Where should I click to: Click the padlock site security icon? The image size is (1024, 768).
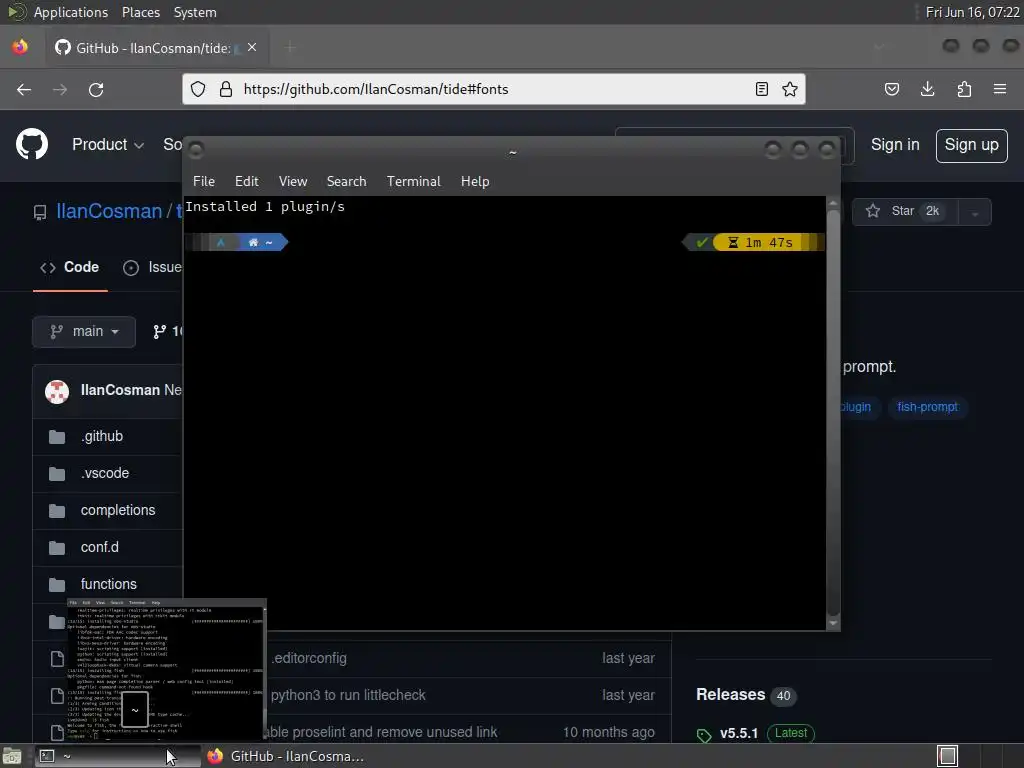pyautogui.click(x=226, y=89)
